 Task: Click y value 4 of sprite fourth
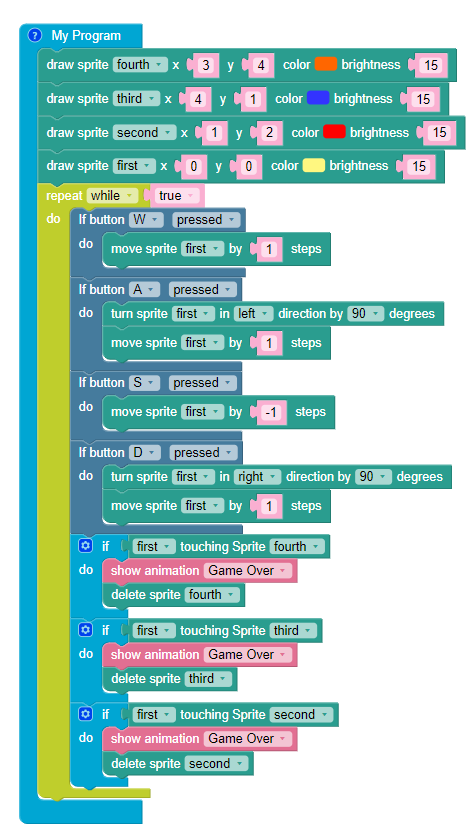tap(260, 65)
